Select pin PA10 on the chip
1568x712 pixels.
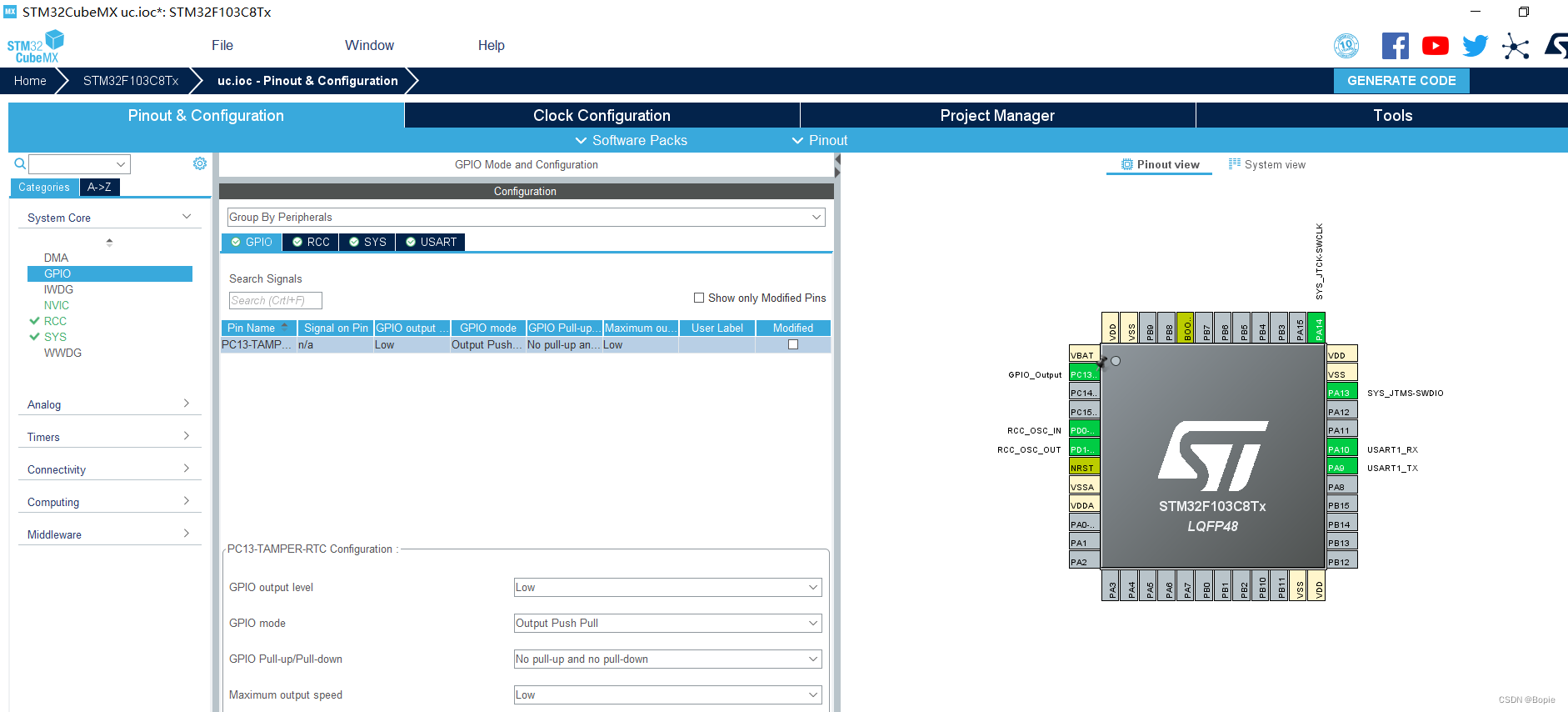click(1342, 449)
